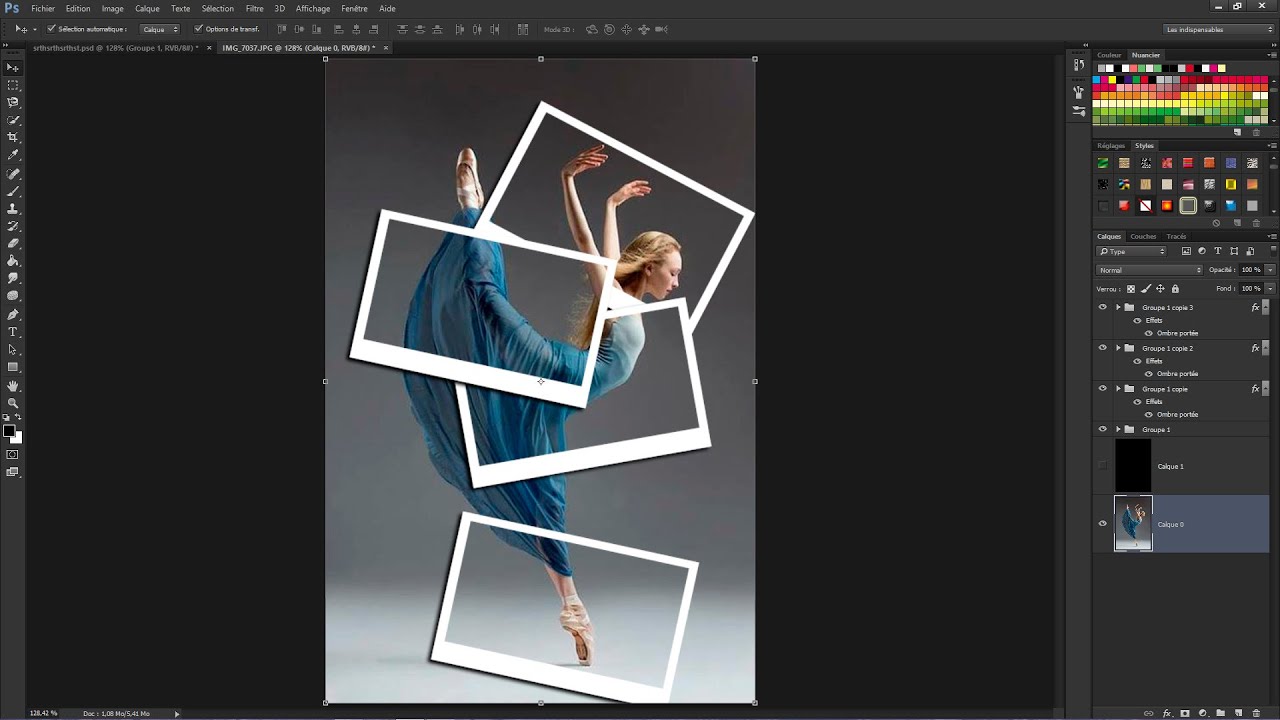Select the Path Selection tool
The height and width of the screenshot is (720, 1280).
click(13, 350)
